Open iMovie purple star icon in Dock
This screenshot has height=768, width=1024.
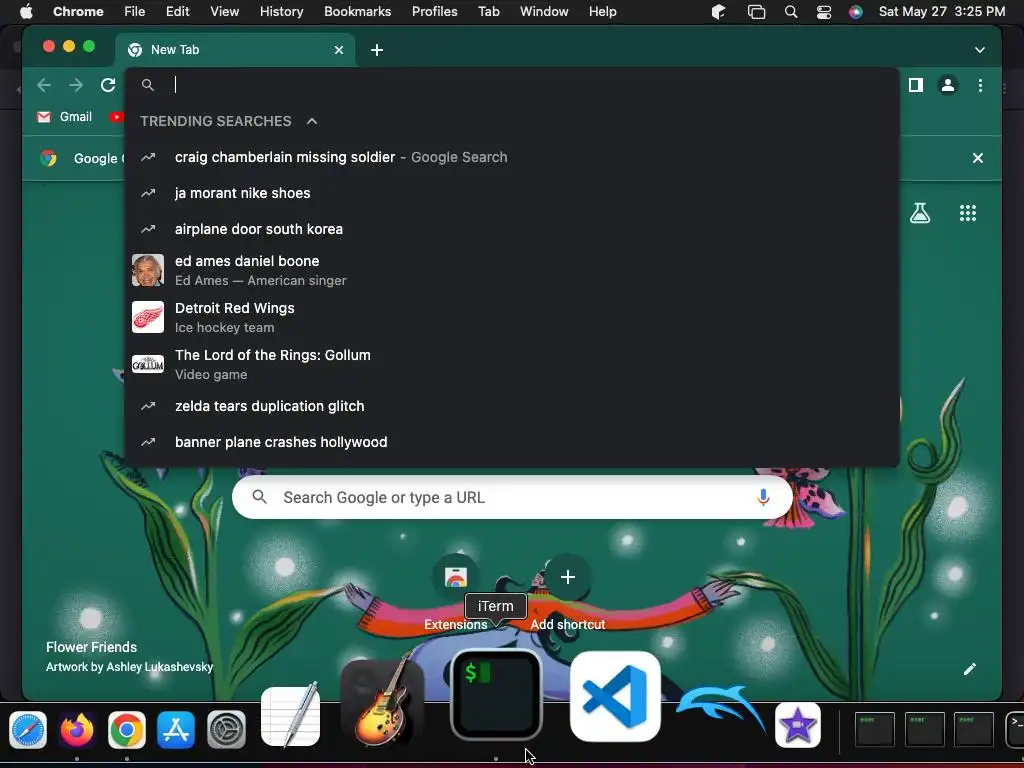pyautogui.click(x=797, y=726)
